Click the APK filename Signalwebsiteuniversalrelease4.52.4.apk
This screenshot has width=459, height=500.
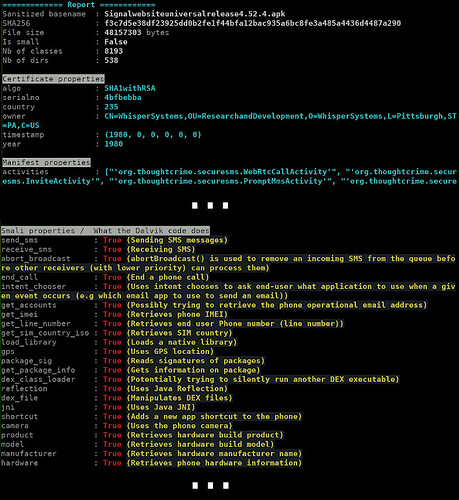(195, 14)
